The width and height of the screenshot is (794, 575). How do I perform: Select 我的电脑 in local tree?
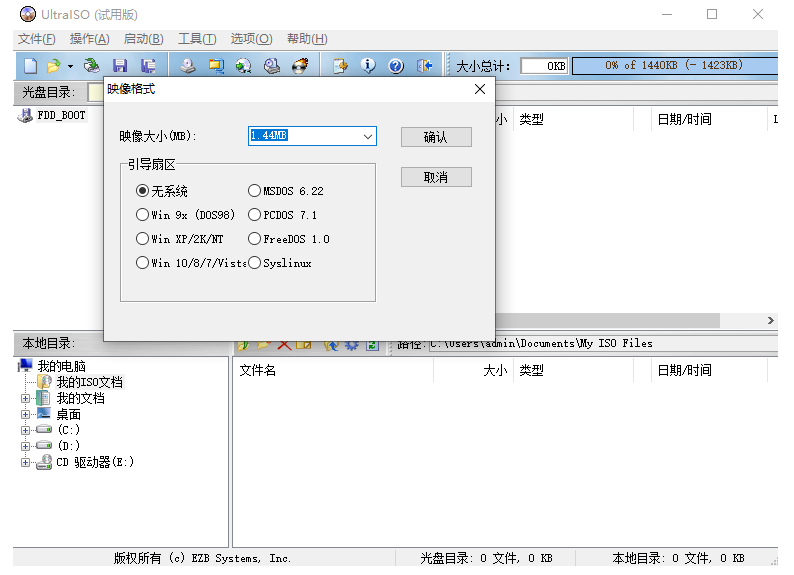click(61, 366)
